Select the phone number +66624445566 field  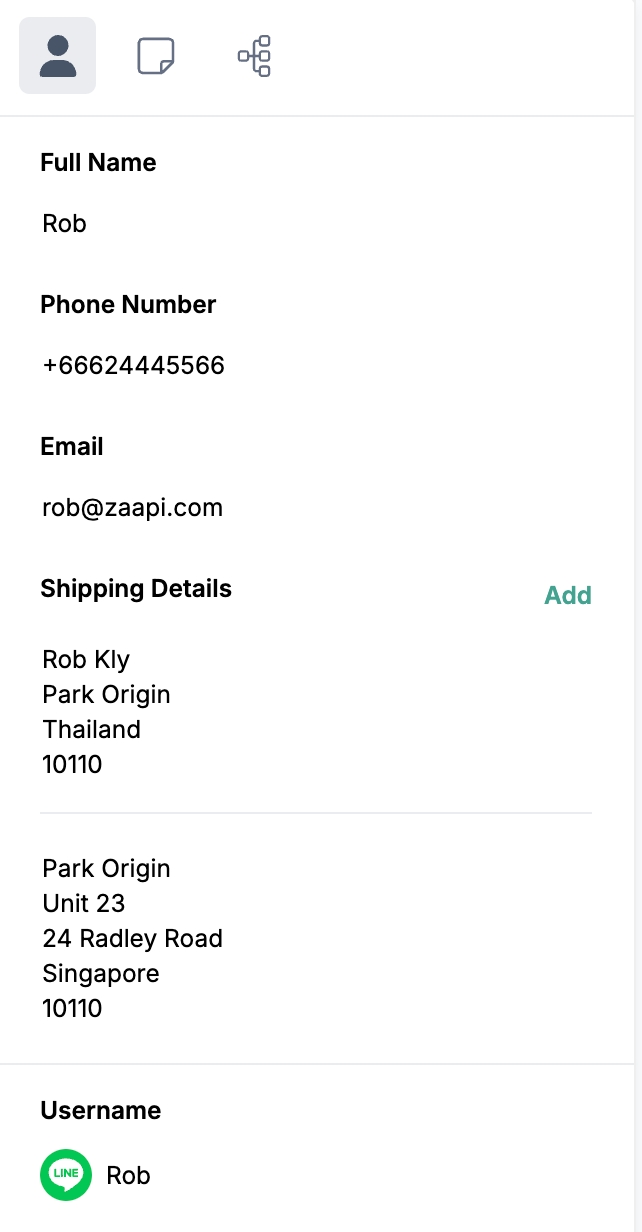133,365
